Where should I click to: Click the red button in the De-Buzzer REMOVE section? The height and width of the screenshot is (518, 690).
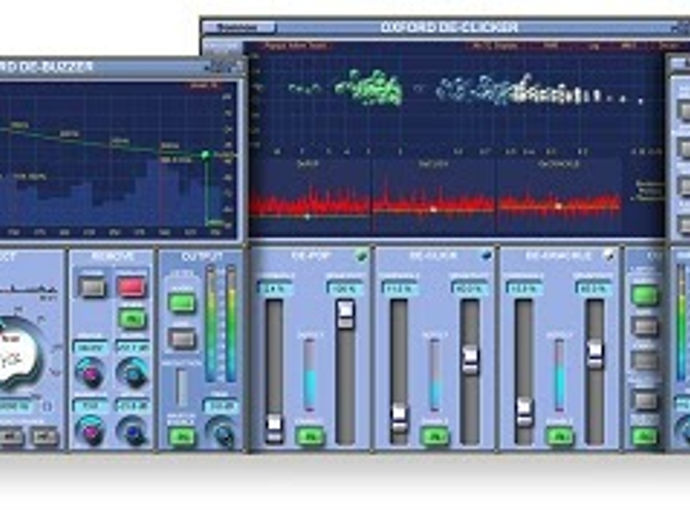tap(131, 287)
